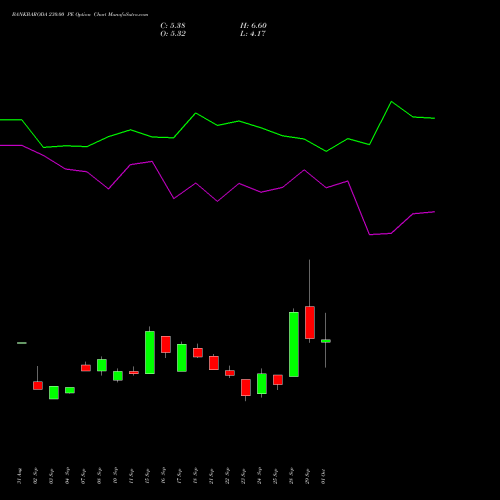Select the red candle above 23 Sep
Viewport: 500px width, 500px height.
246,387
